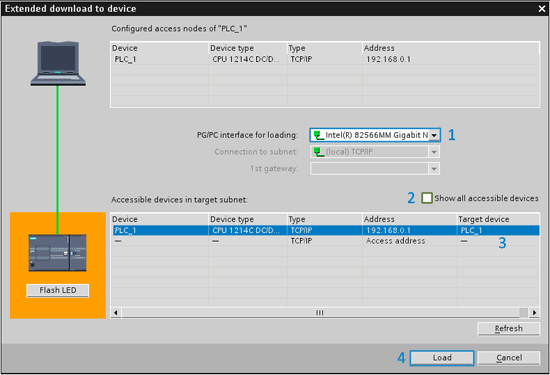Click the Load button
The width and height of the screenshot is (550, 375).
[x=442, y=358]
